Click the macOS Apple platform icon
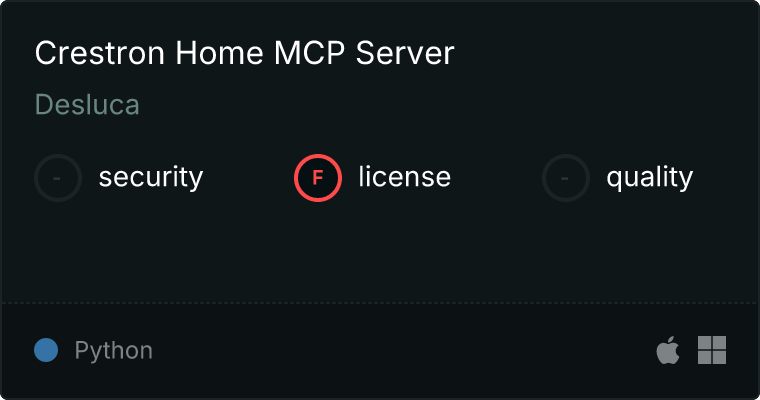Viewport: 760px width, 400px height. click(668, 350)
